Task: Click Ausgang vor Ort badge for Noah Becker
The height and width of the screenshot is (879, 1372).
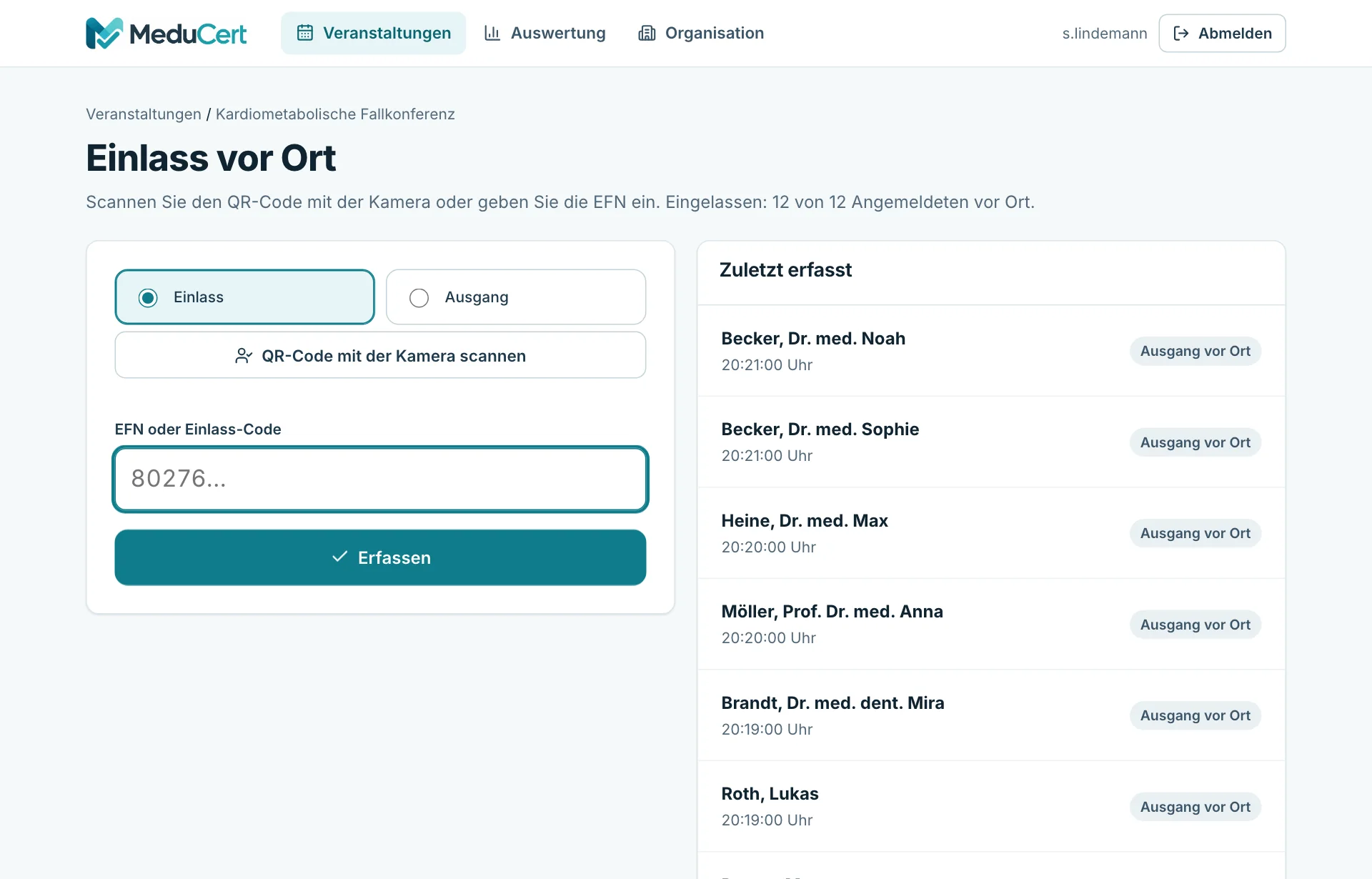Action: click(x=1195, y=351)
